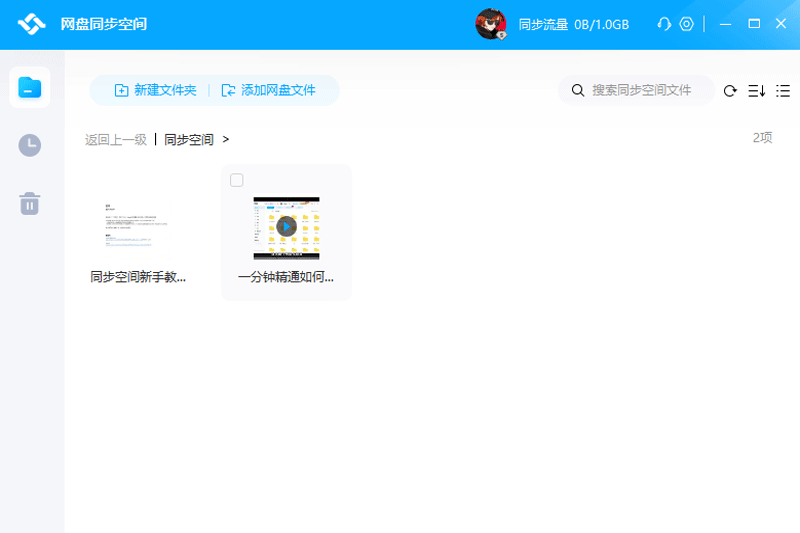Click the 同步流量 0B/1.0GB usage indicator
Image resolution: width=800 pixels, height=533 pixels.
tap(574, 24)
